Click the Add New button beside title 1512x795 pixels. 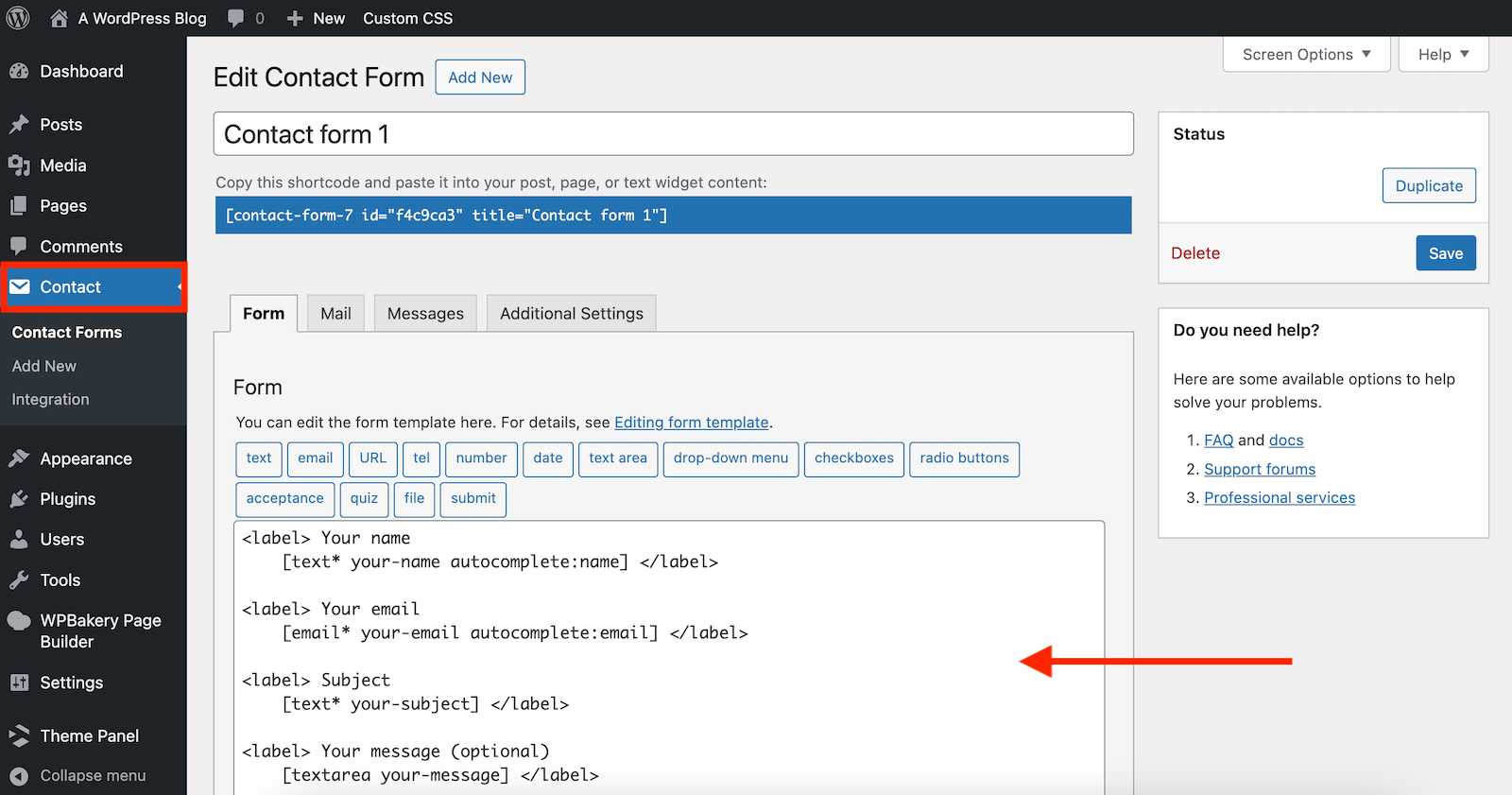[x=480, y=78]
